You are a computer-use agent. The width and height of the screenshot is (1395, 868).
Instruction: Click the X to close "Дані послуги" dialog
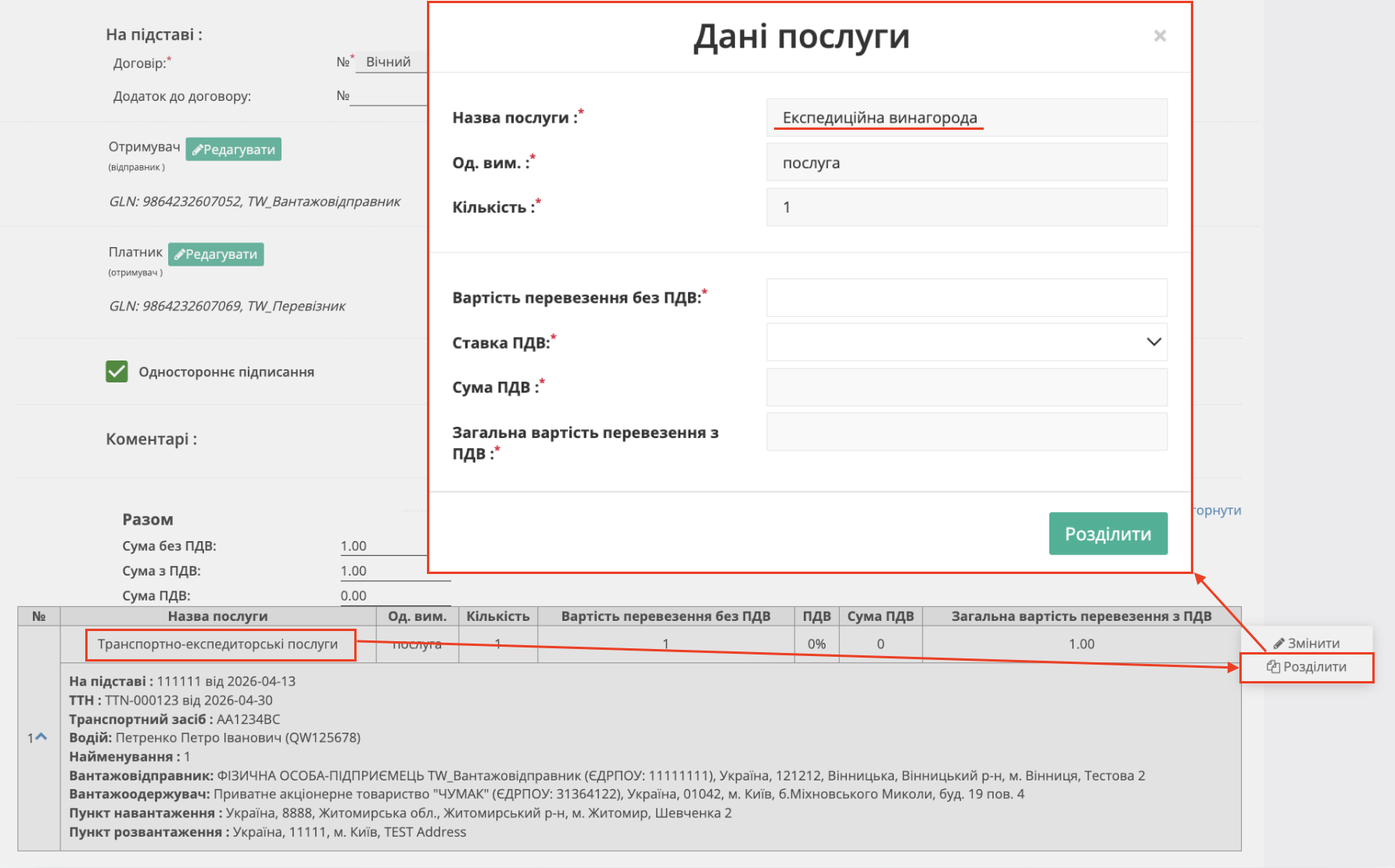[1160, 36]
